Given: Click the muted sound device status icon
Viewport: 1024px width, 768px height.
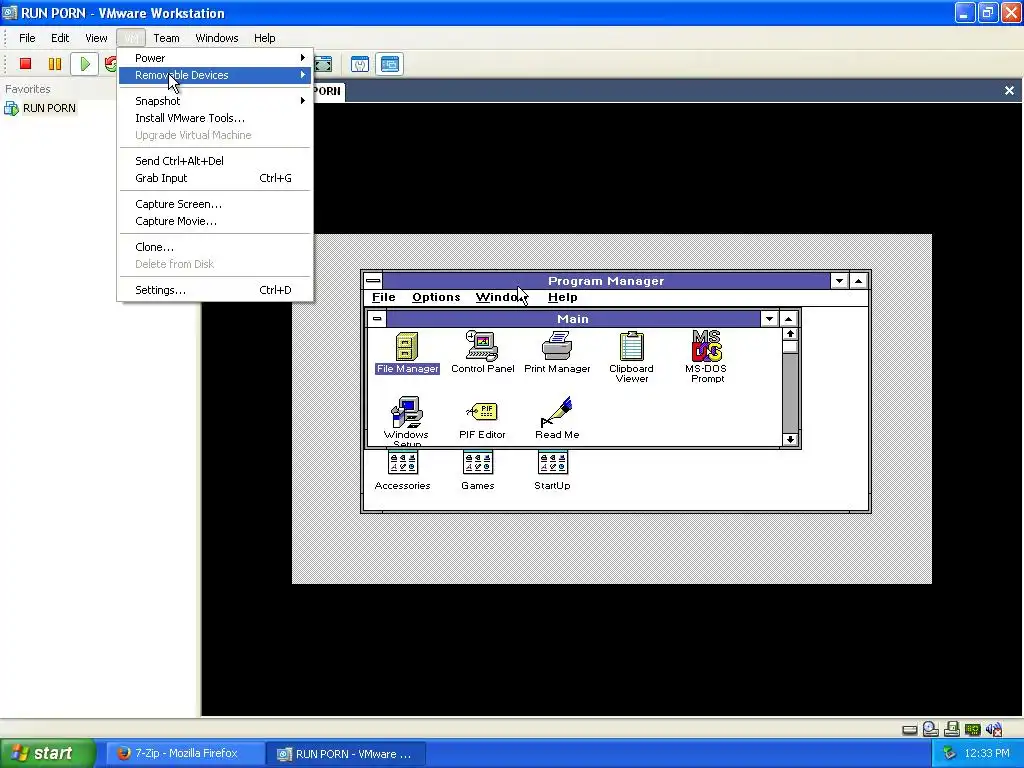Looking at the screenshot, I should pos(994,729).
